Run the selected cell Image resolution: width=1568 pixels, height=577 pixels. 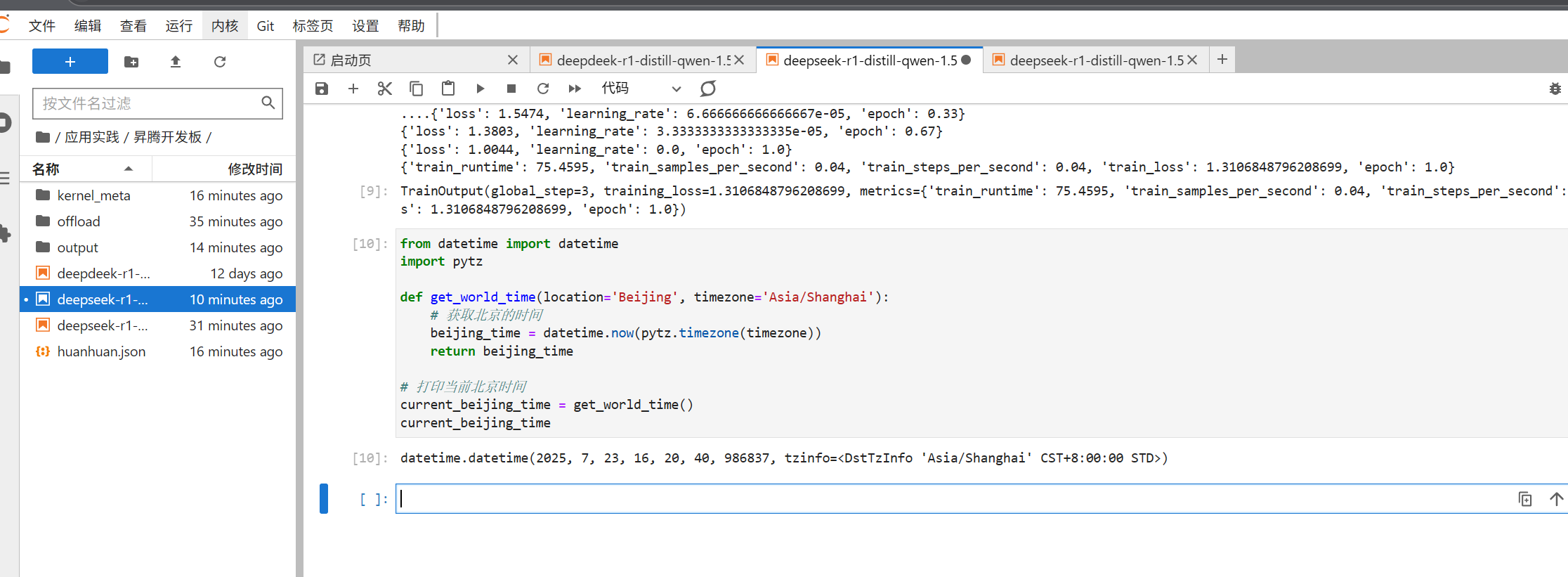pos(481,89)
